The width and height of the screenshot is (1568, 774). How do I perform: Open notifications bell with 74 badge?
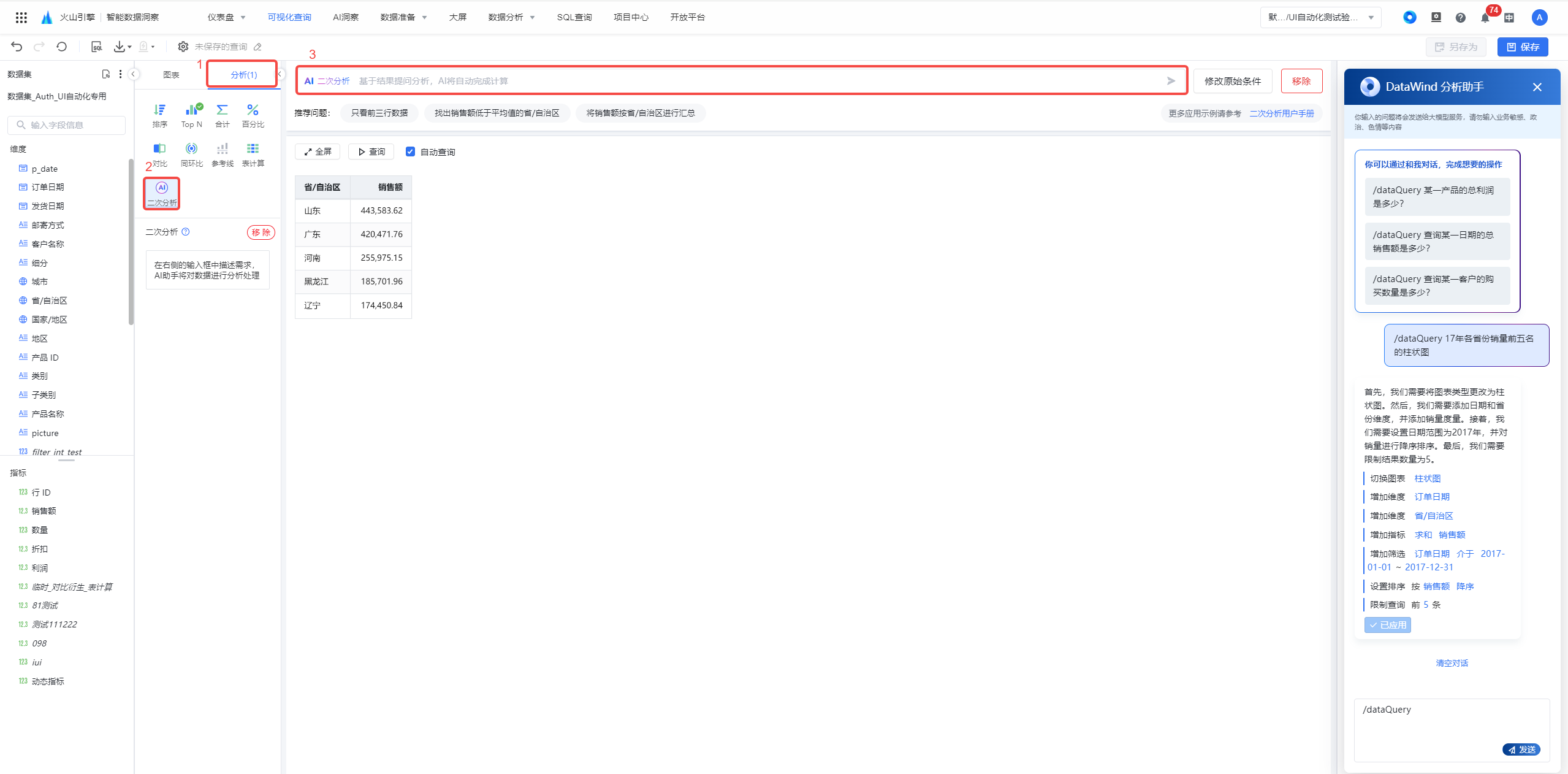(1485, 17)
